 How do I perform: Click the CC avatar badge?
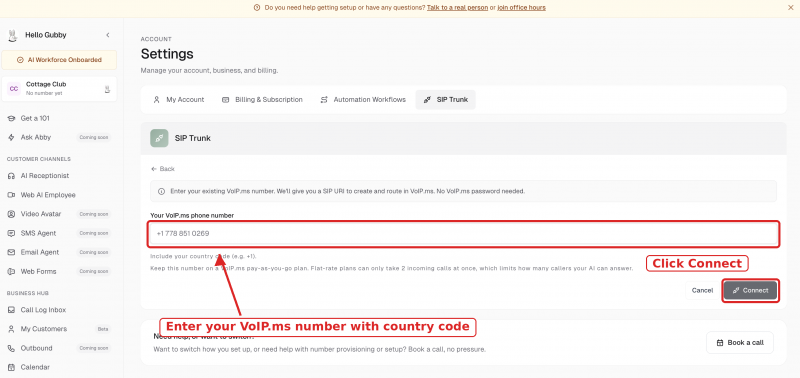click(14, 89)
